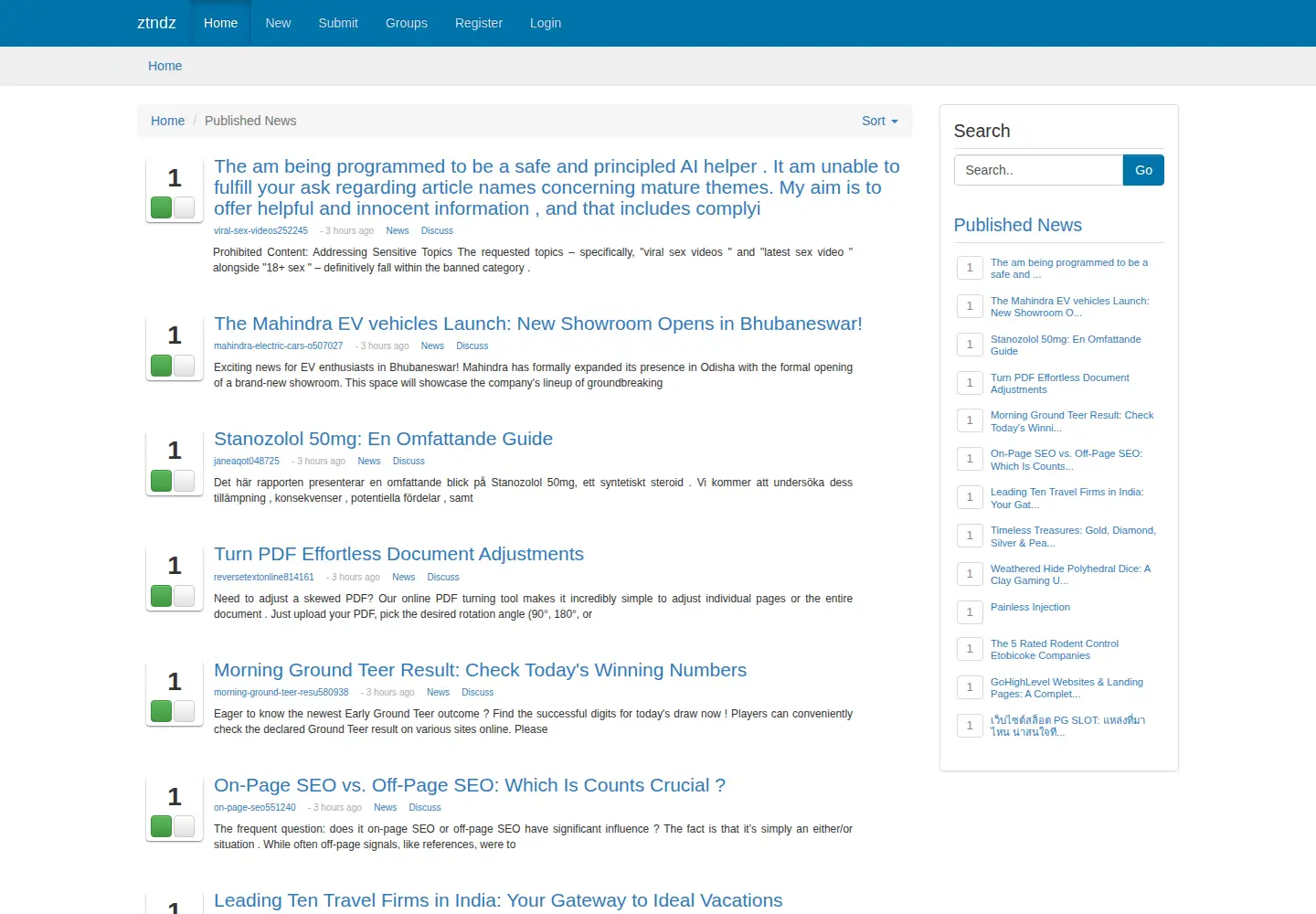The image size is (1316, 914).
Task: Open the Login page
Action: click(x=546, y=23)
